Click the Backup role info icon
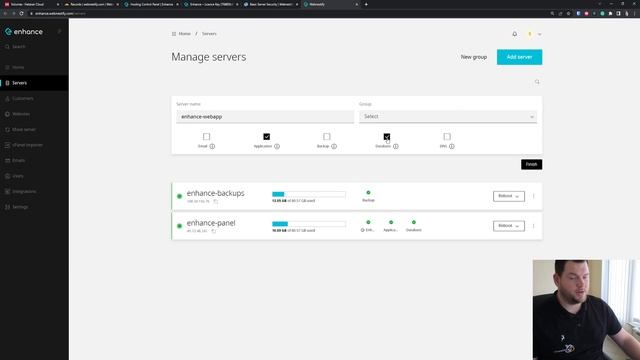This screenshot has width=640, height=360. (334, 146)
